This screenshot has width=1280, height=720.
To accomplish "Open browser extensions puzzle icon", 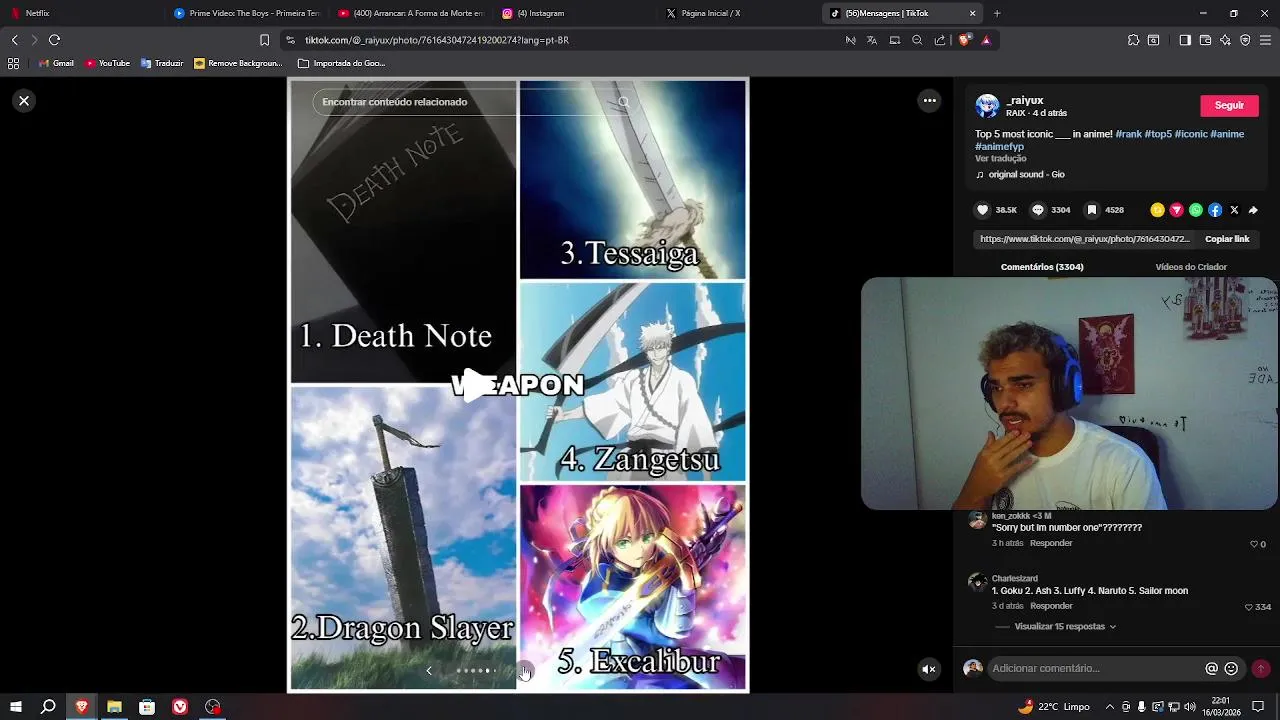I will [1133, 40].
